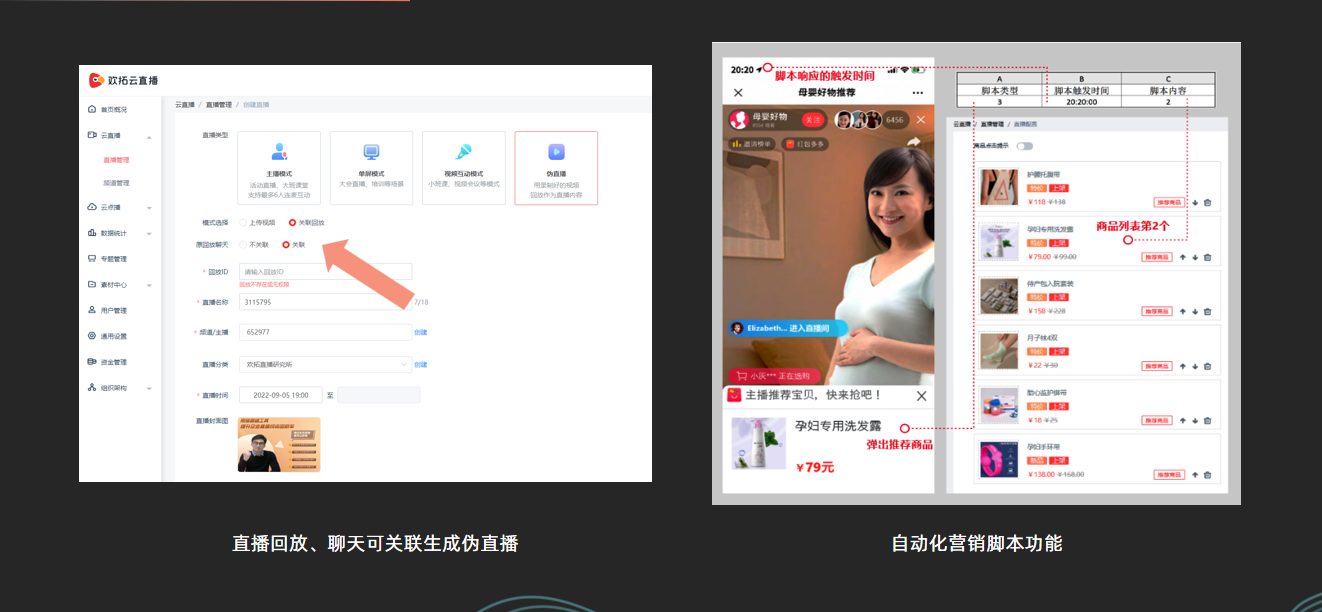Collapse the 云直播 sidebar chevron

(149, 136)
